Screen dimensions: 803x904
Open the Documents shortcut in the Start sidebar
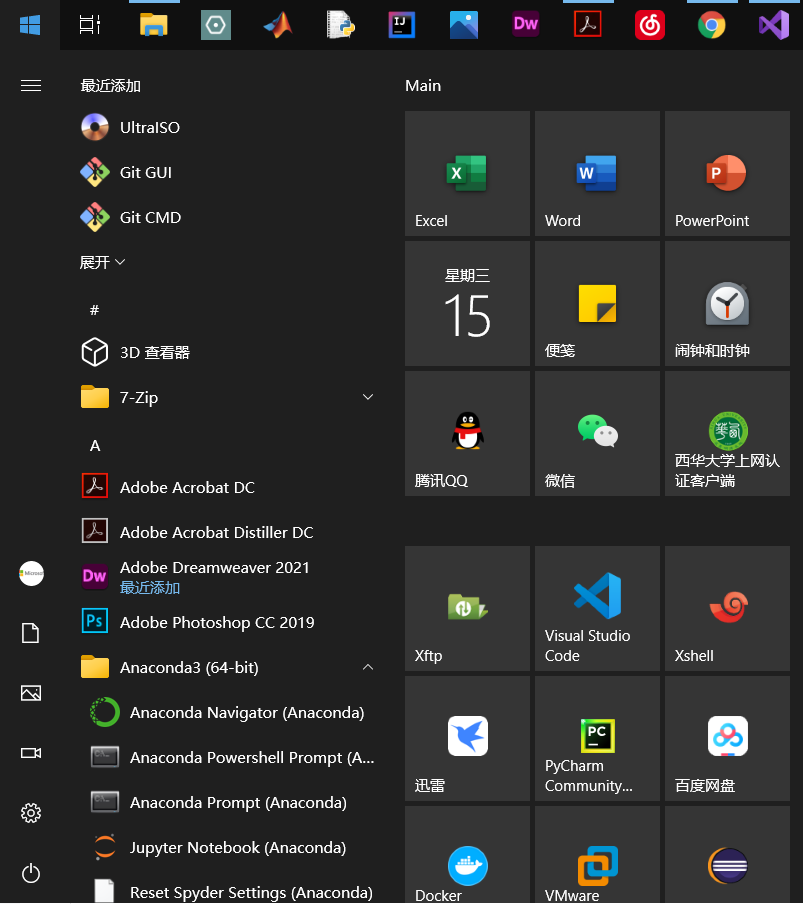[31, 633]
